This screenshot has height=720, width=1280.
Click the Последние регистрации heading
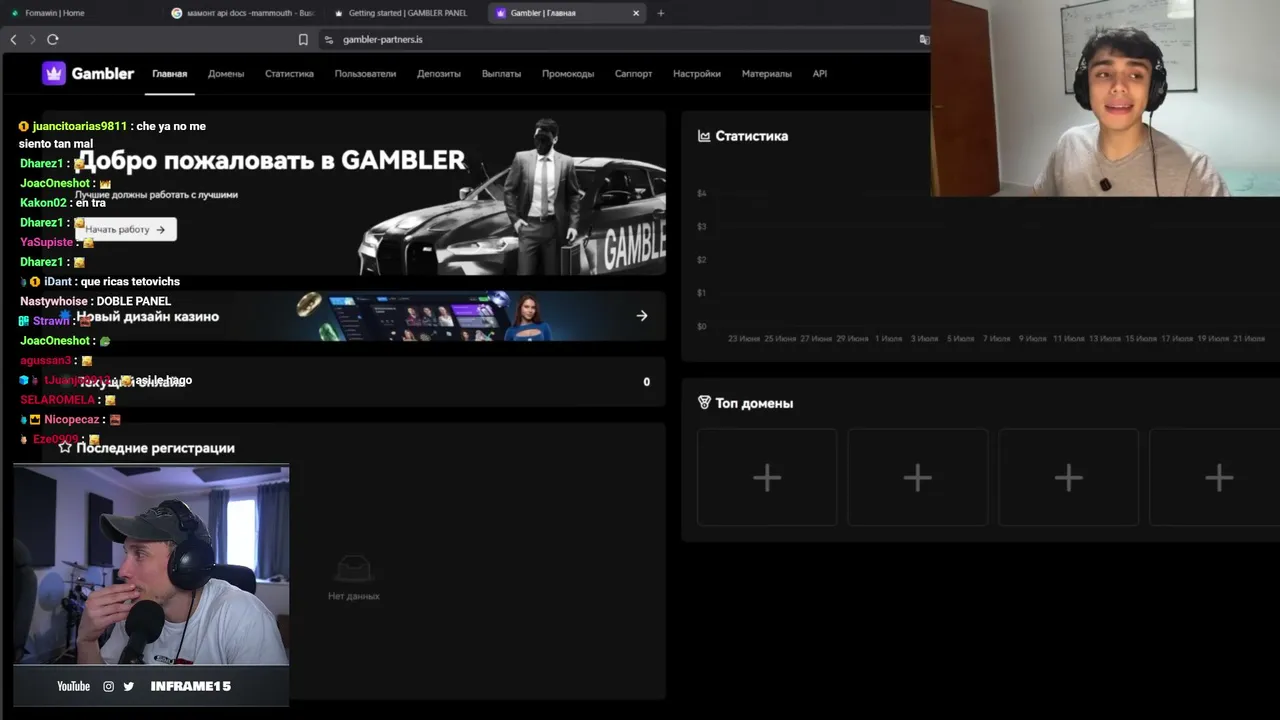tap(155, 448)
